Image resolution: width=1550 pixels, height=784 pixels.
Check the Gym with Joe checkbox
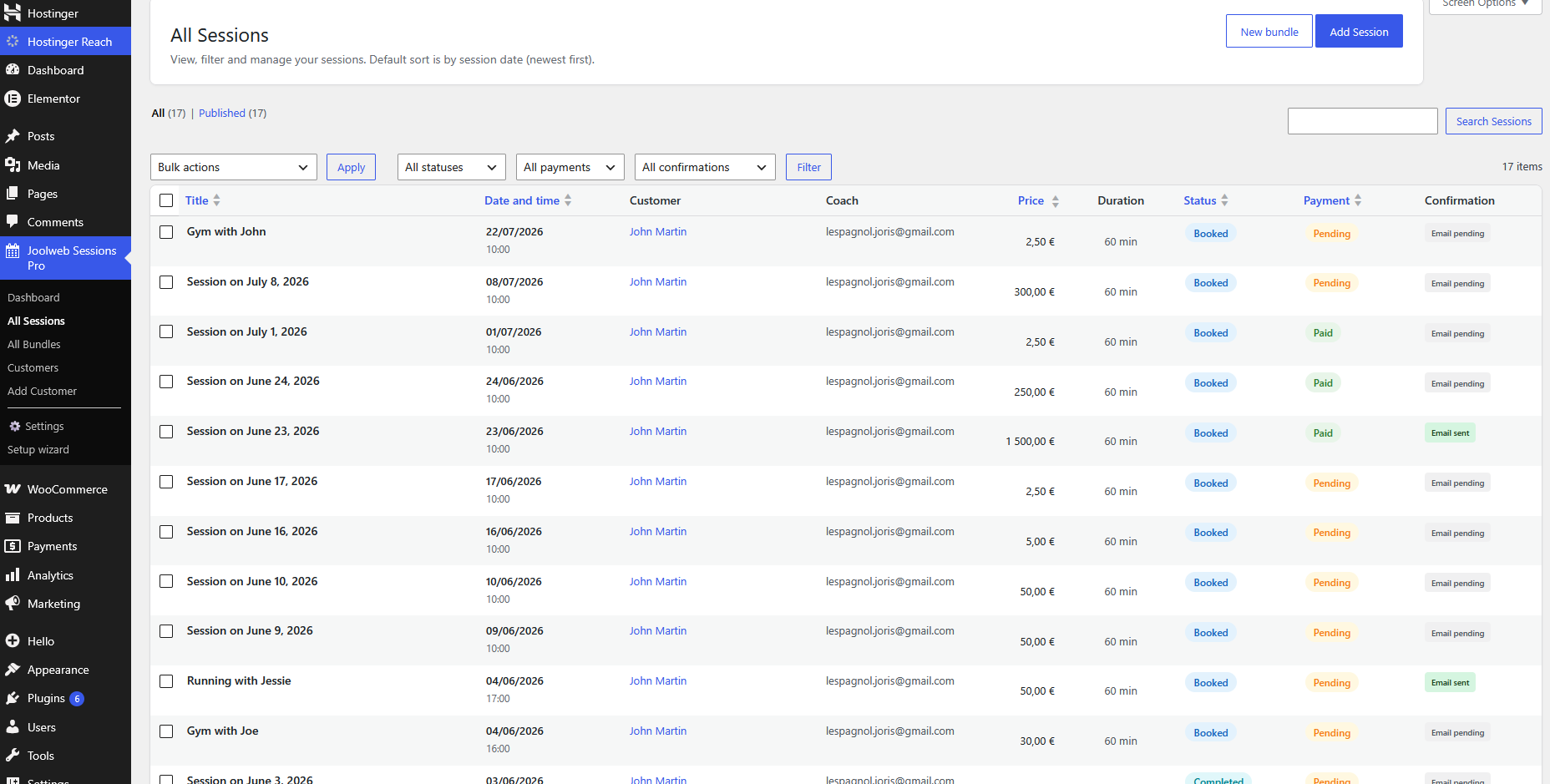click(x=166, y=731)
